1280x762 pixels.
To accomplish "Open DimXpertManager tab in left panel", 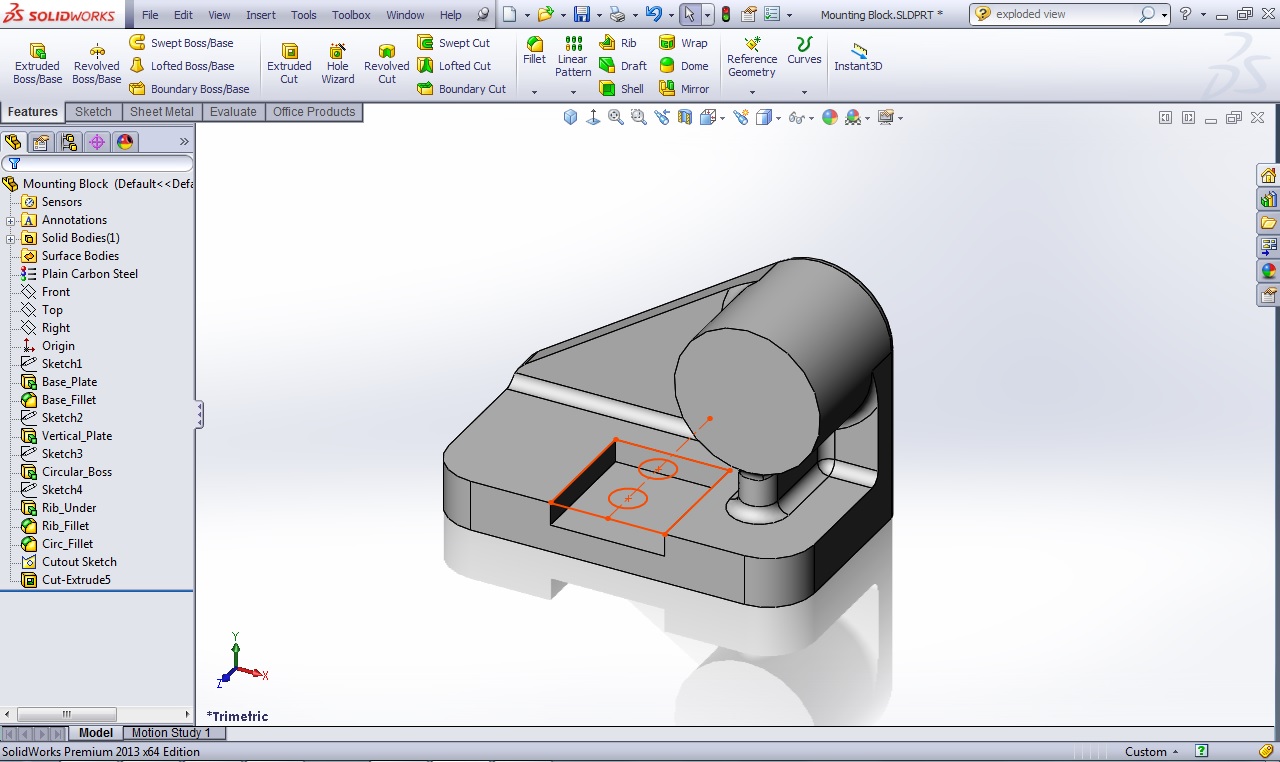I will coord(97,141).
